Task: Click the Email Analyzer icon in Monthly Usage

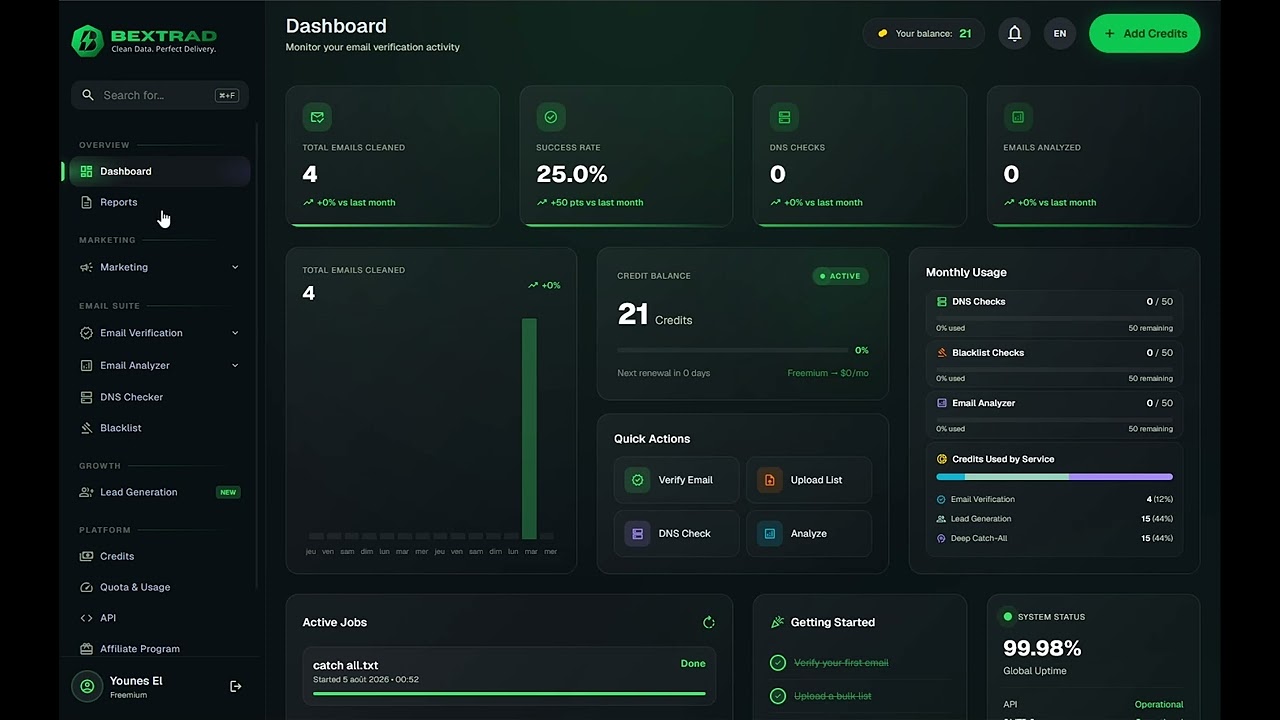Action: click(x=942, y=403)
